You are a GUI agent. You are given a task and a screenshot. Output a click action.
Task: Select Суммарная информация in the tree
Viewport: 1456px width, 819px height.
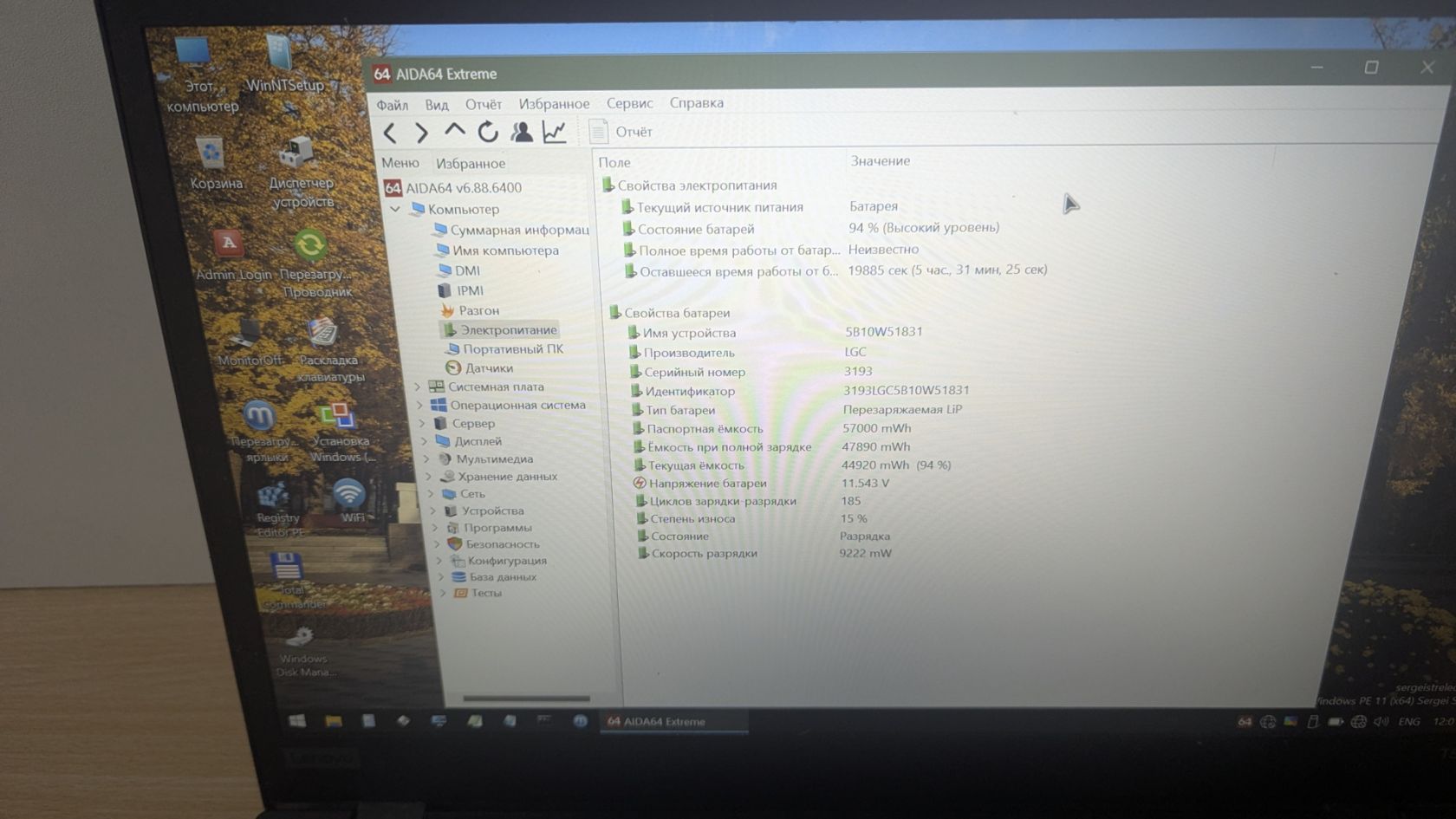[510, 230]
